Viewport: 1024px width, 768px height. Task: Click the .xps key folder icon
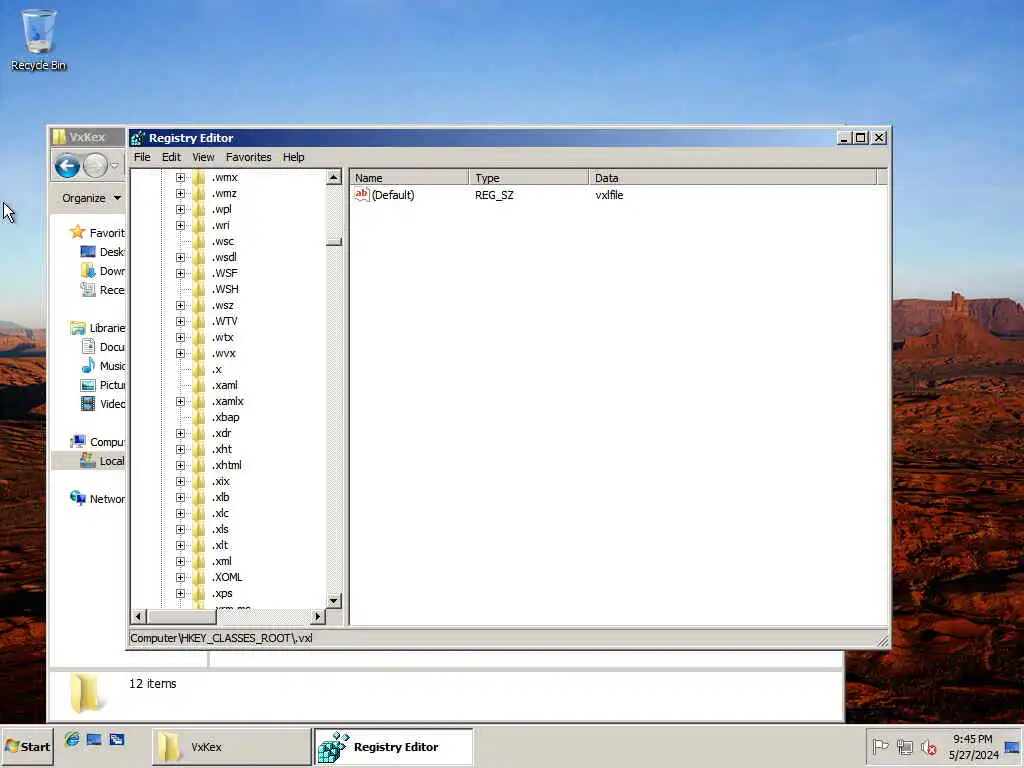pos(199,594)
